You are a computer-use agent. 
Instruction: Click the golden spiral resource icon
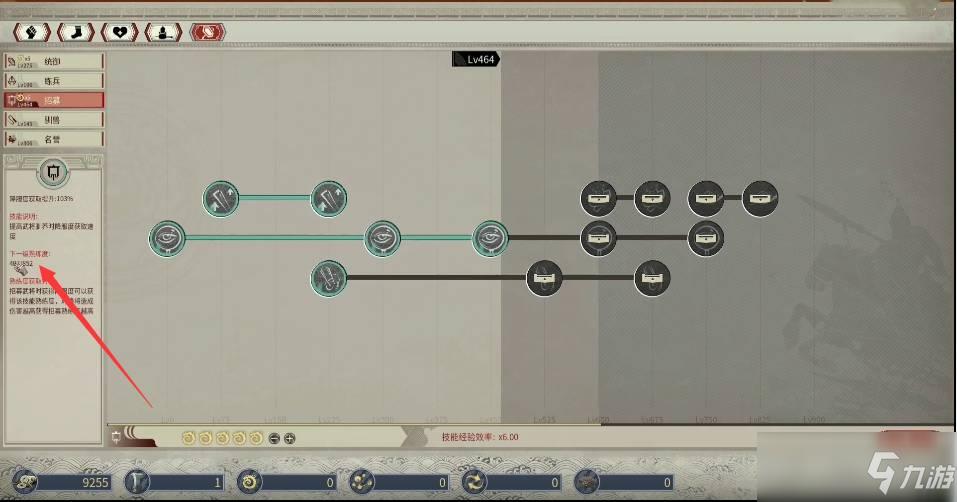click(249, 482)
